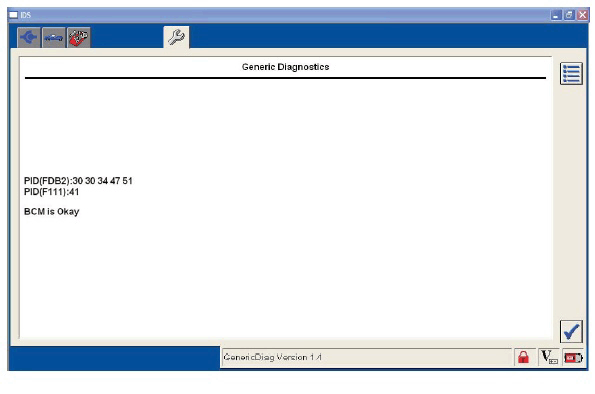Screen dimensions: 595x394
Task: Select the PID(F111):41 line
Action: (x=51, y=192)
